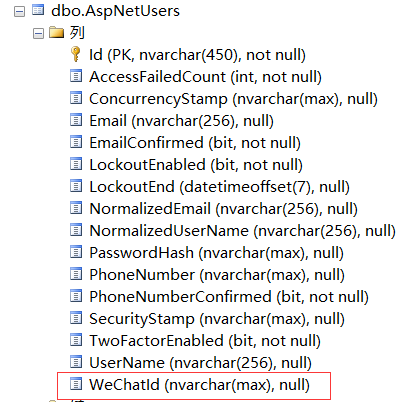
Task: Click the primary key icon beside Id
Action: (76, 54)
